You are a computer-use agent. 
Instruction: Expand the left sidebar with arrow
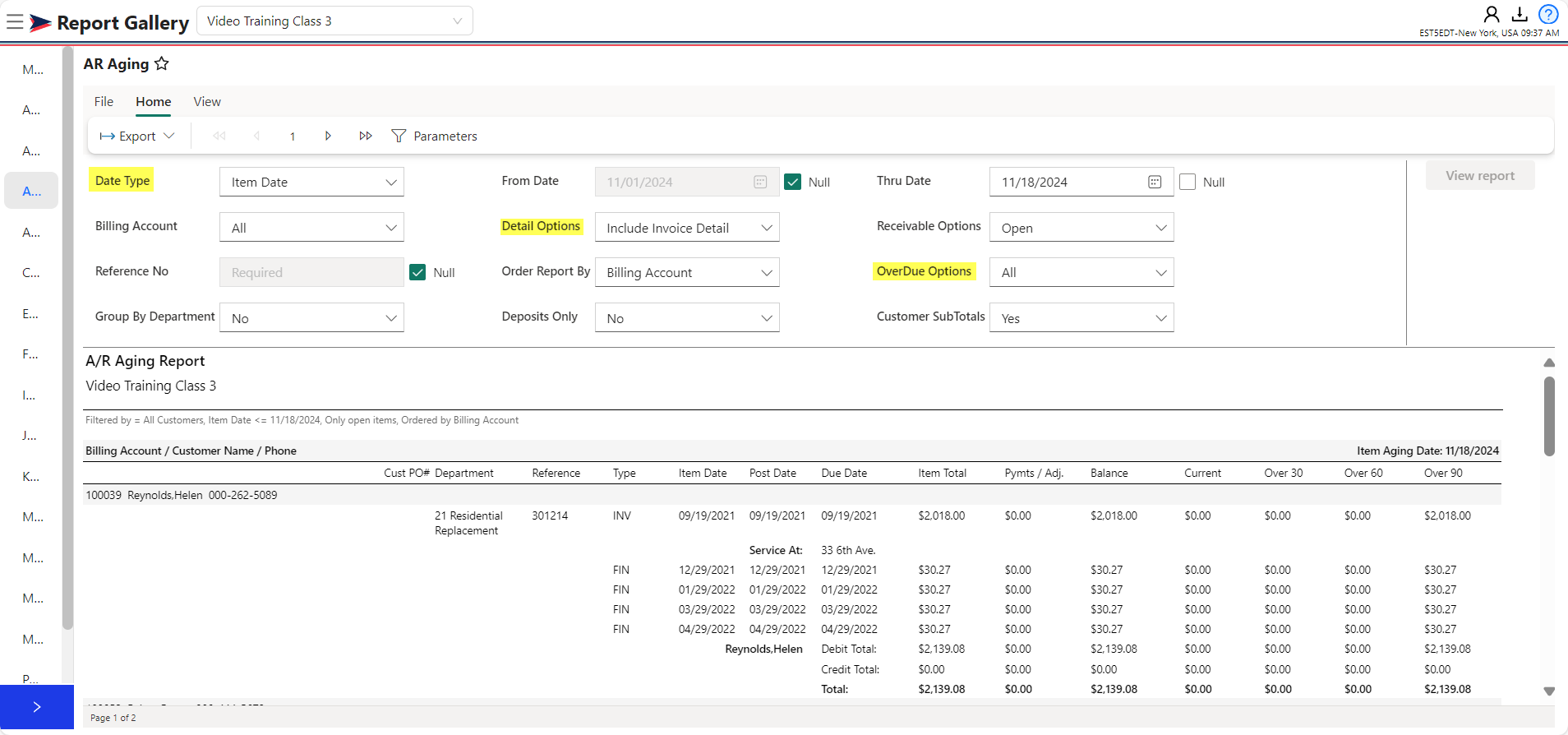tap(37, 707)
